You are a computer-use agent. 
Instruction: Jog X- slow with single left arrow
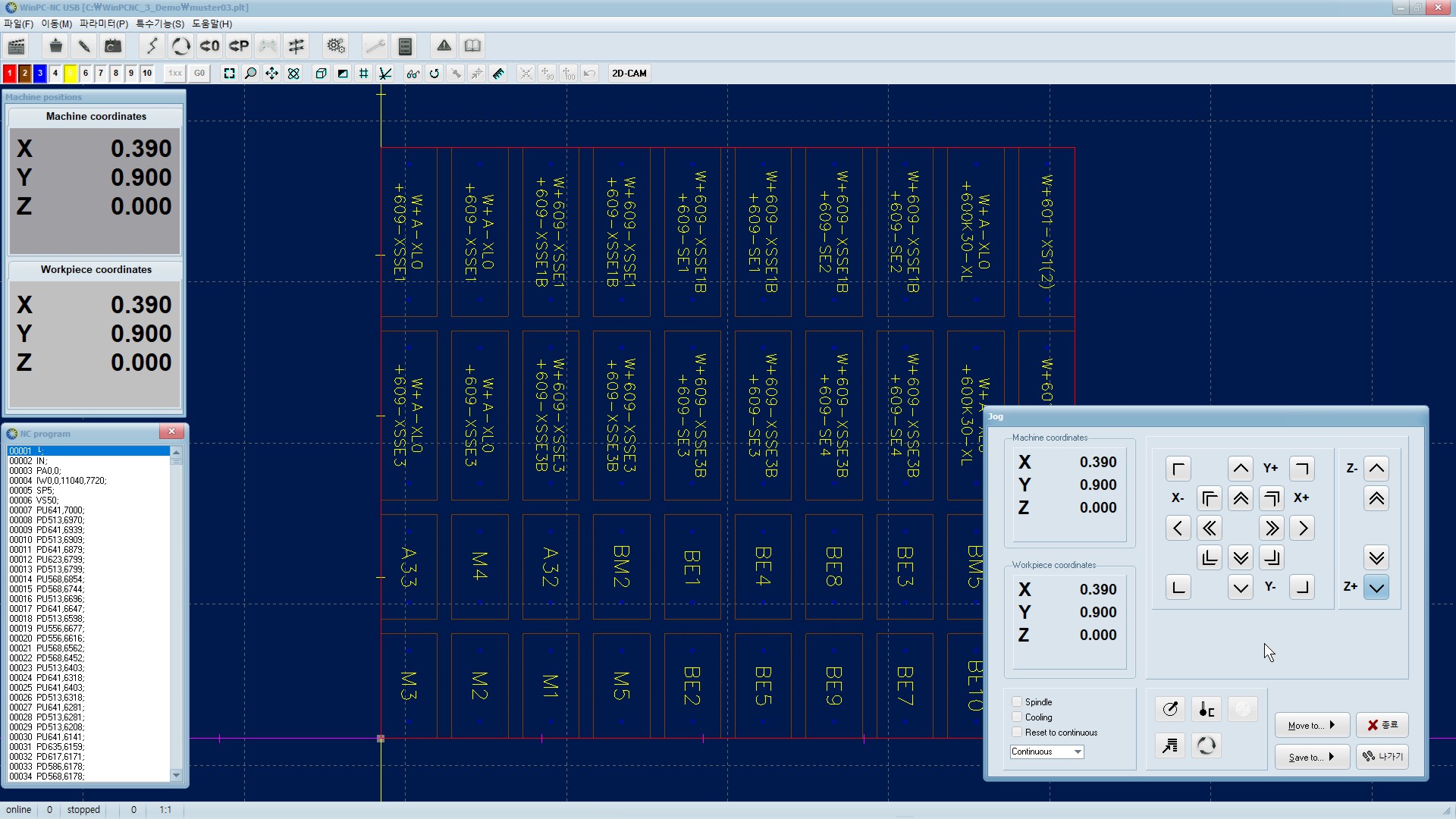coord(1178,529)
